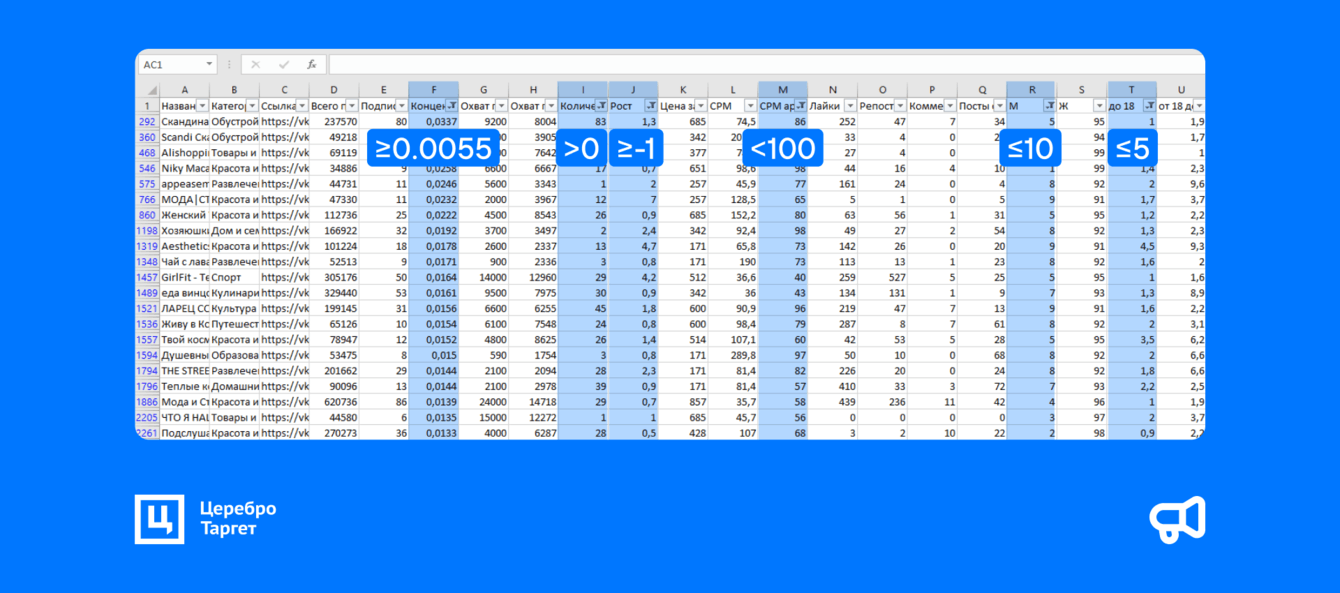Select column T header
1340x593 pixels.
tap(1131, 89)
